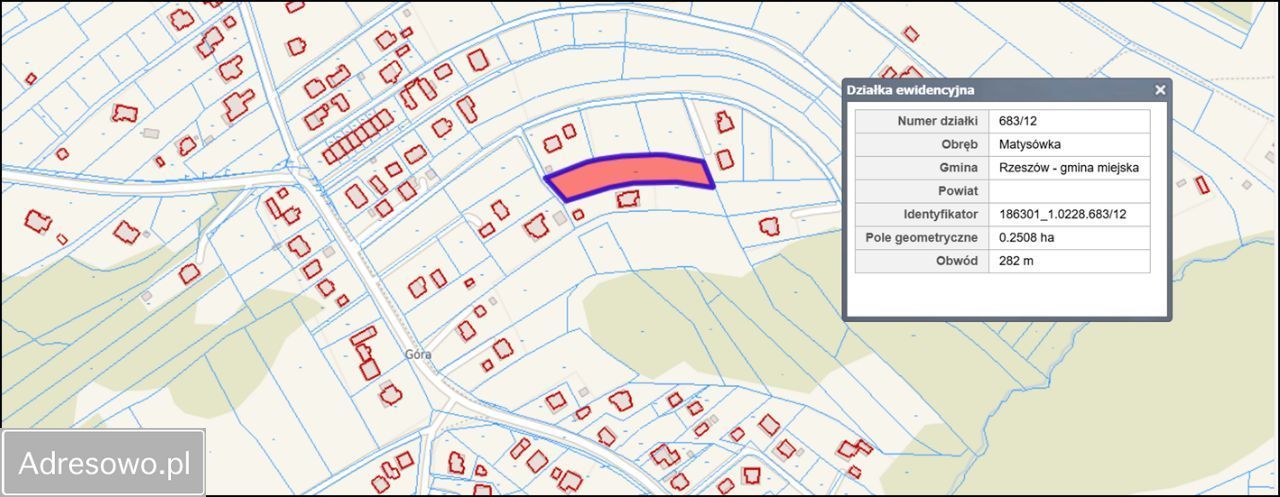Open the Adresowo.pl logo link

(104, 463)
